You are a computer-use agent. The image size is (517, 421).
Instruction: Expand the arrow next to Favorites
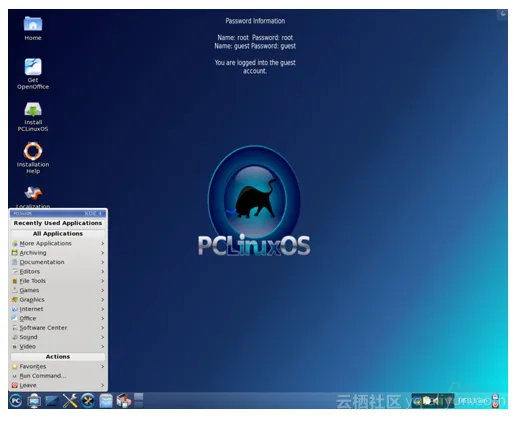coord(103,366)
